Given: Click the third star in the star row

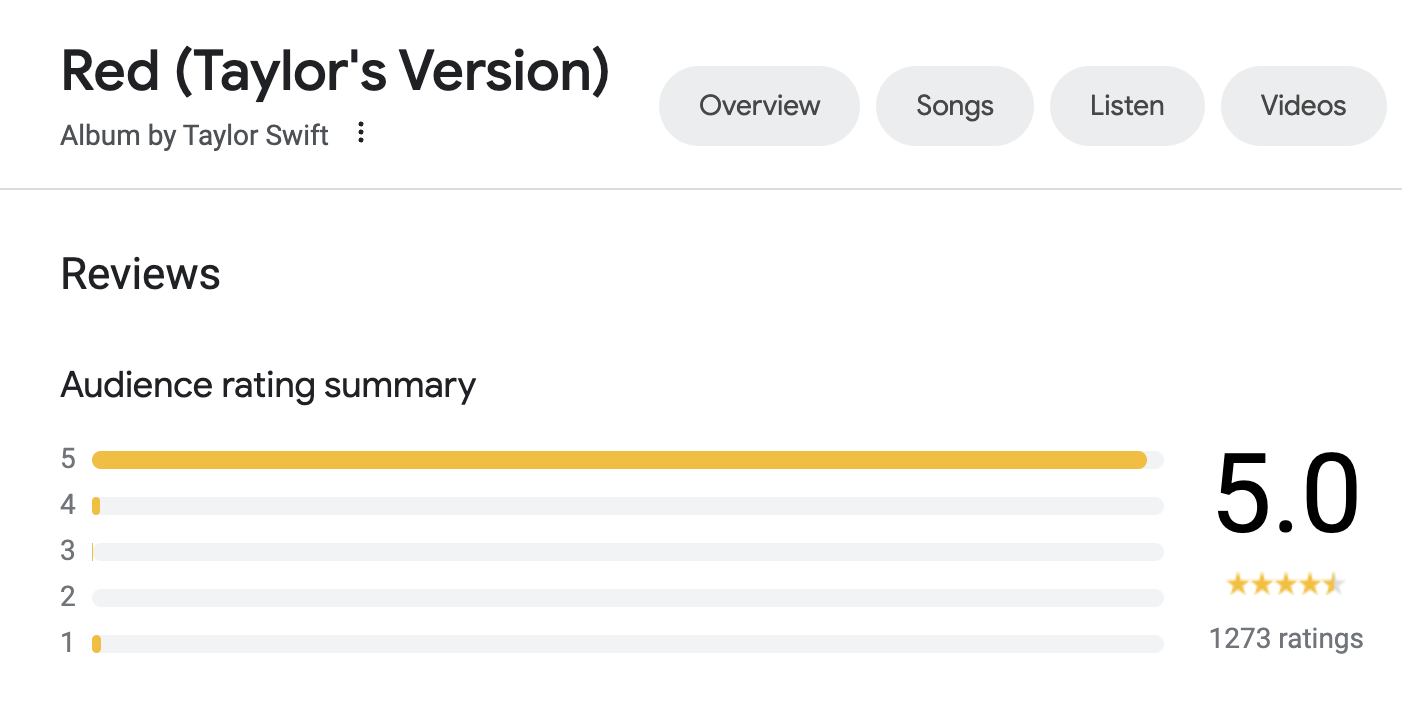Looking at the screenshot, I should pos(1287,583).
